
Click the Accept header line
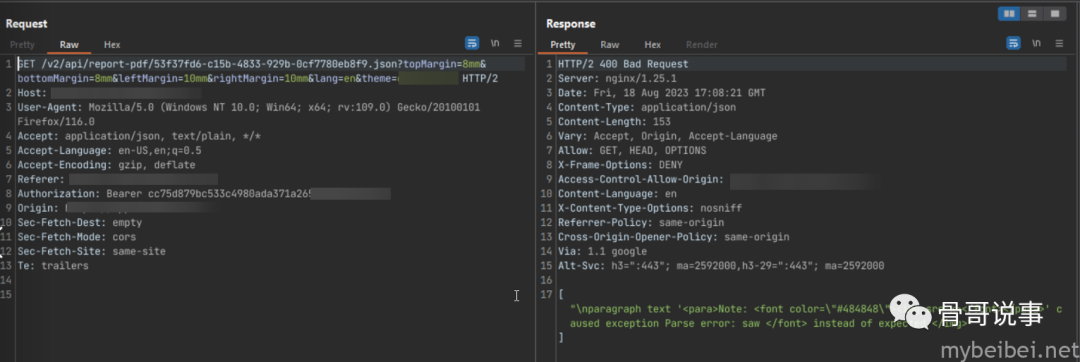tap(139, 136)
